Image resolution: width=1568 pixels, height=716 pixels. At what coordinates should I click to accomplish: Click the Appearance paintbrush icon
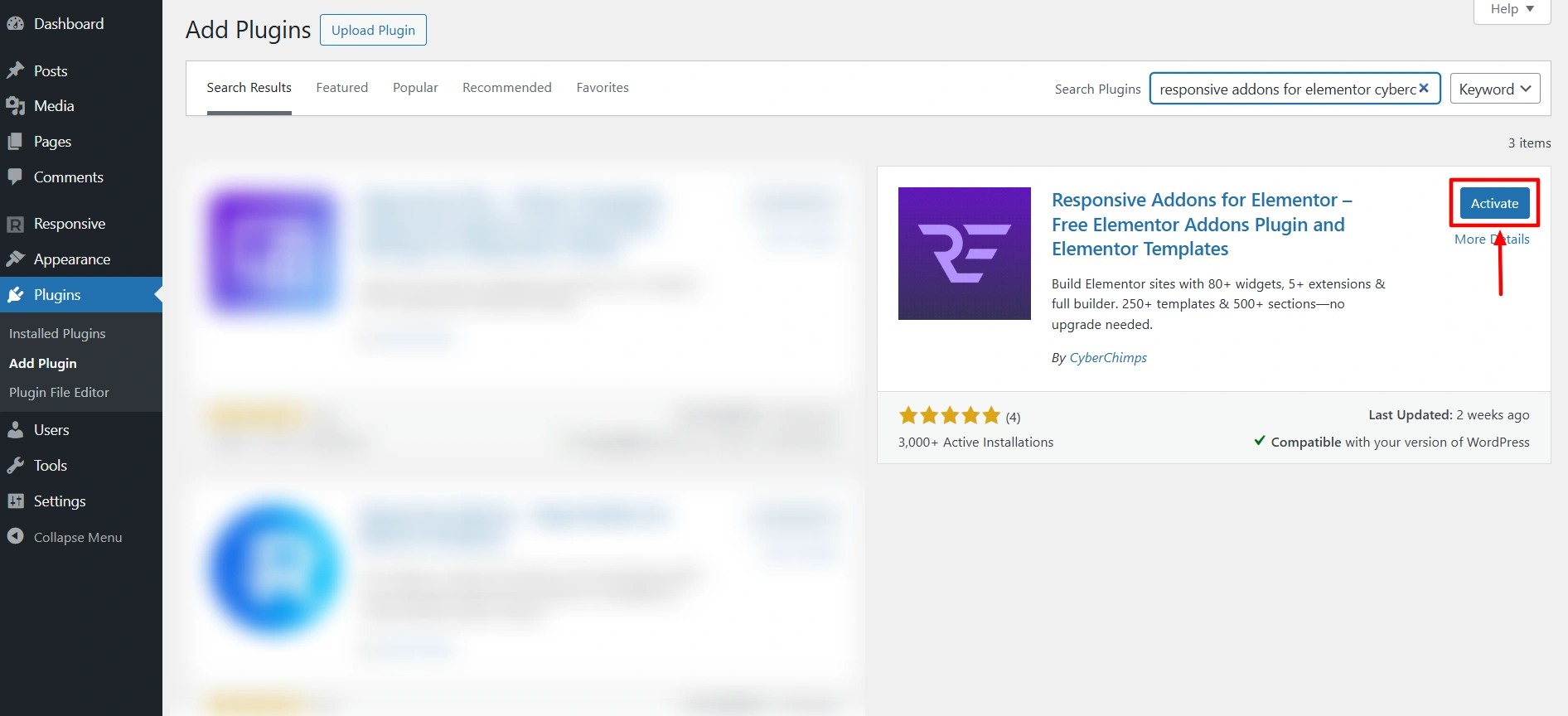[x=15, y=259]
